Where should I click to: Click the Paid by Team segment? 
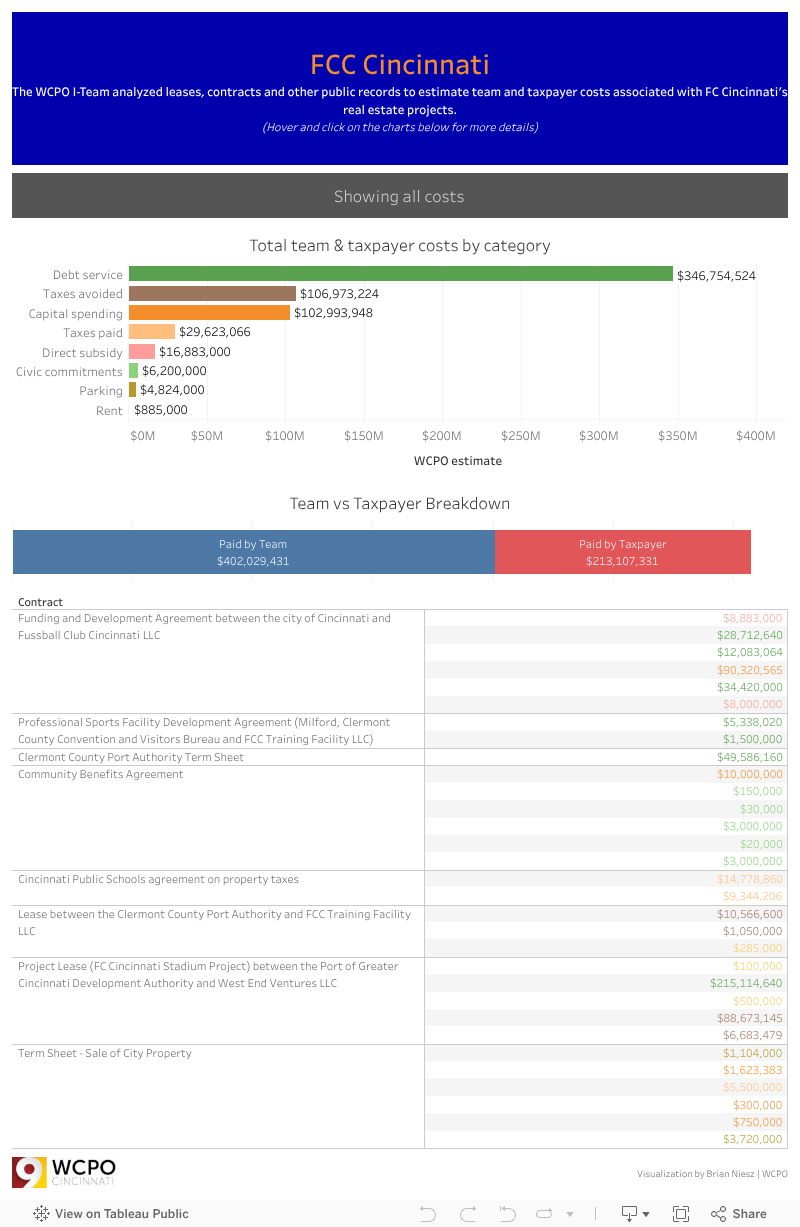253,552
